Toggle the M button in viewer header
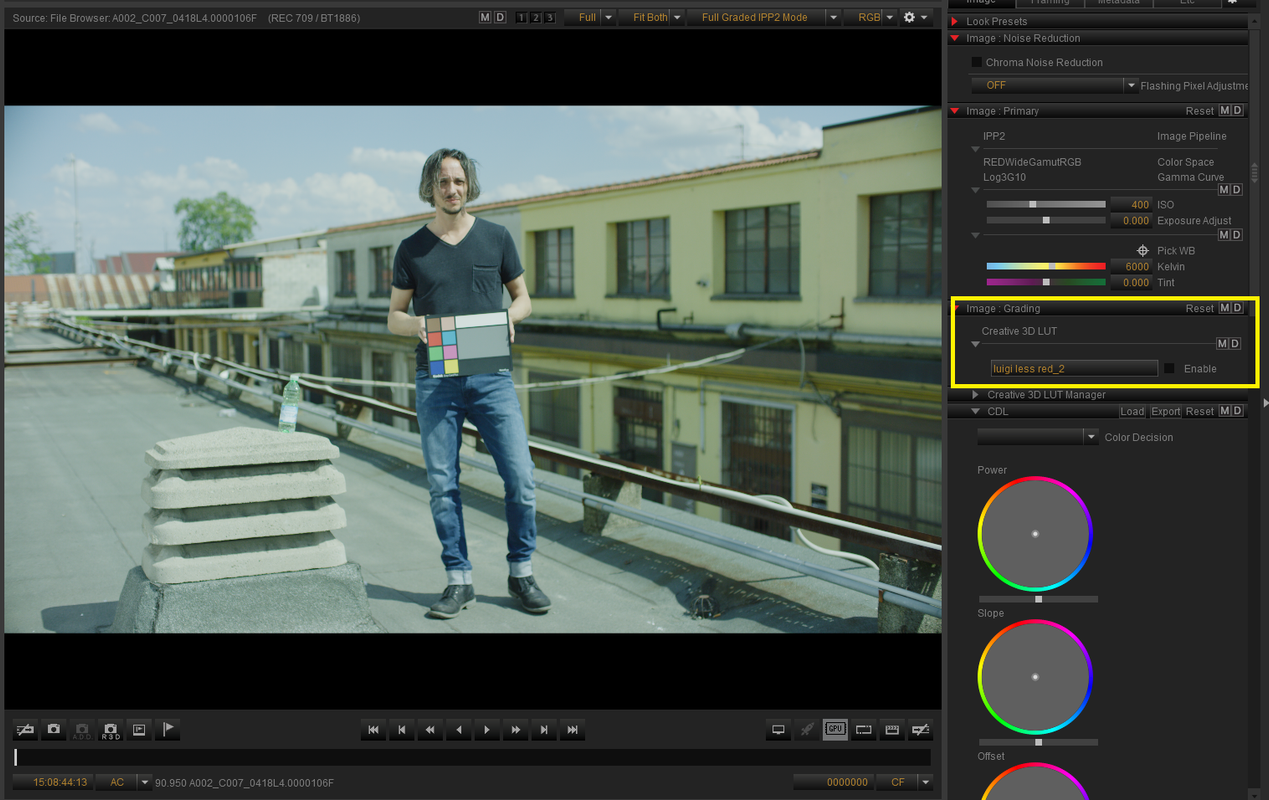The height and width of the screenshot is (800, 1269). pos(485,18)
